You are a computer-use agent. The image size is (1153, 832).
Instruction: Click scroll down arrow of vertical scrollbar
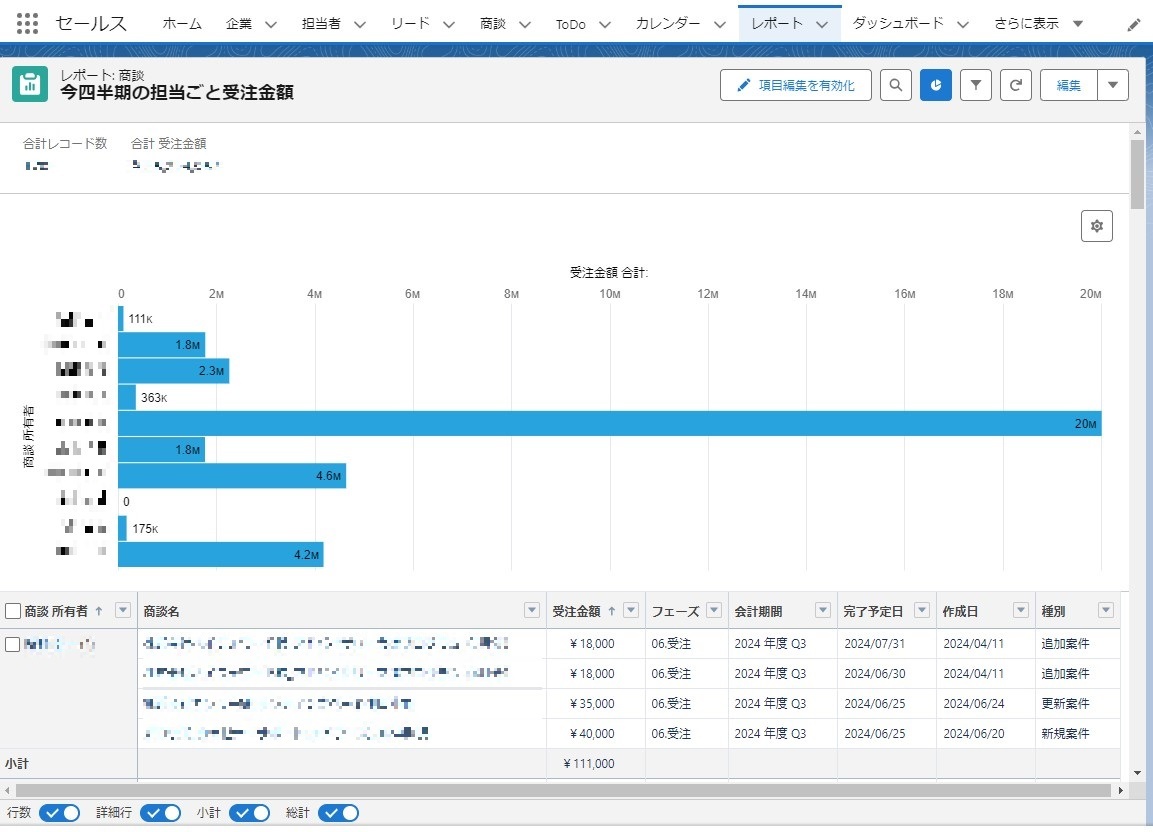pyautogui.click(x=1138, y=773)
